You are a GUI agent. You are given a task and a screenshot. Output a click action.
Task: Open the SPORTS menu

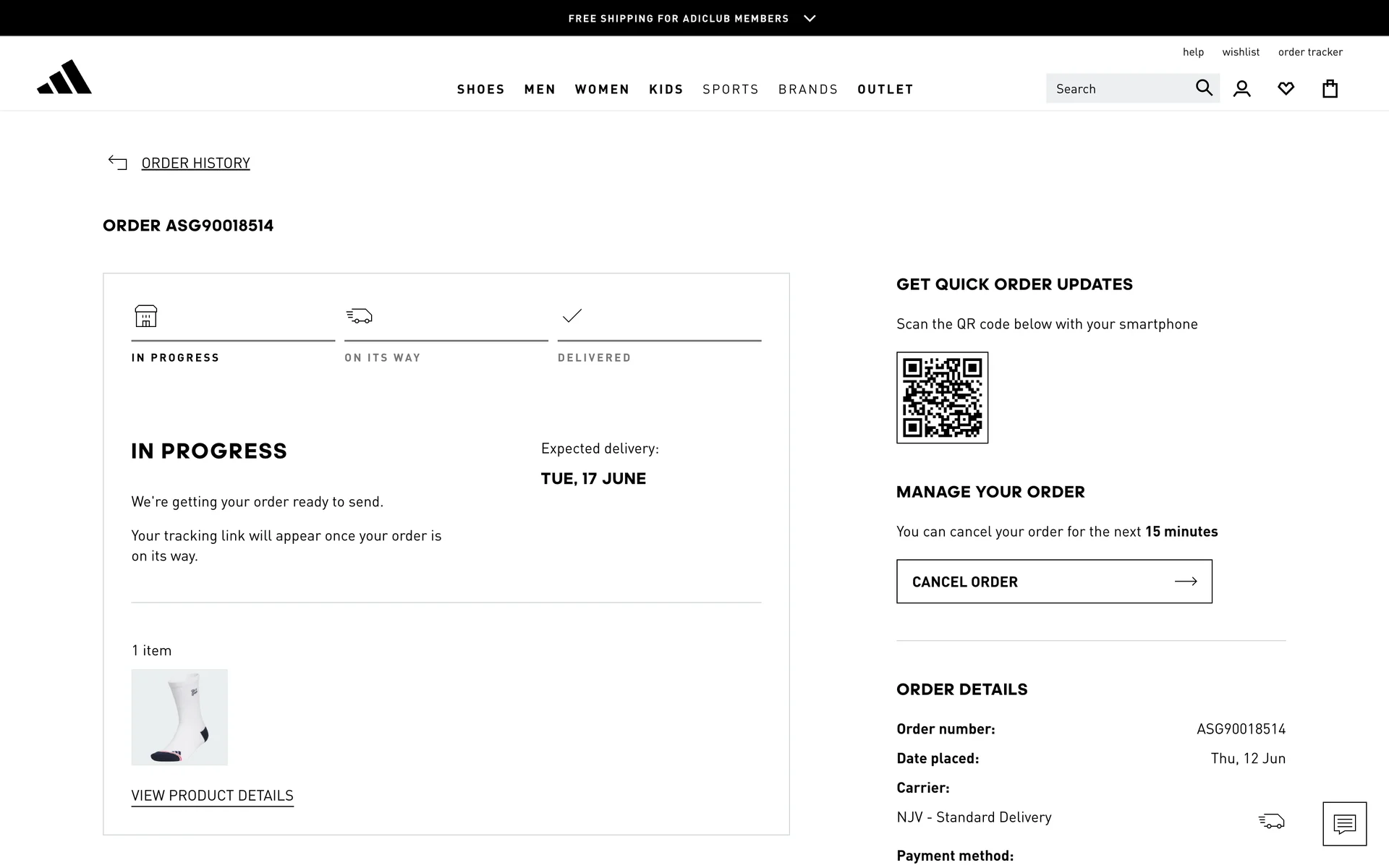click(730, 89)
